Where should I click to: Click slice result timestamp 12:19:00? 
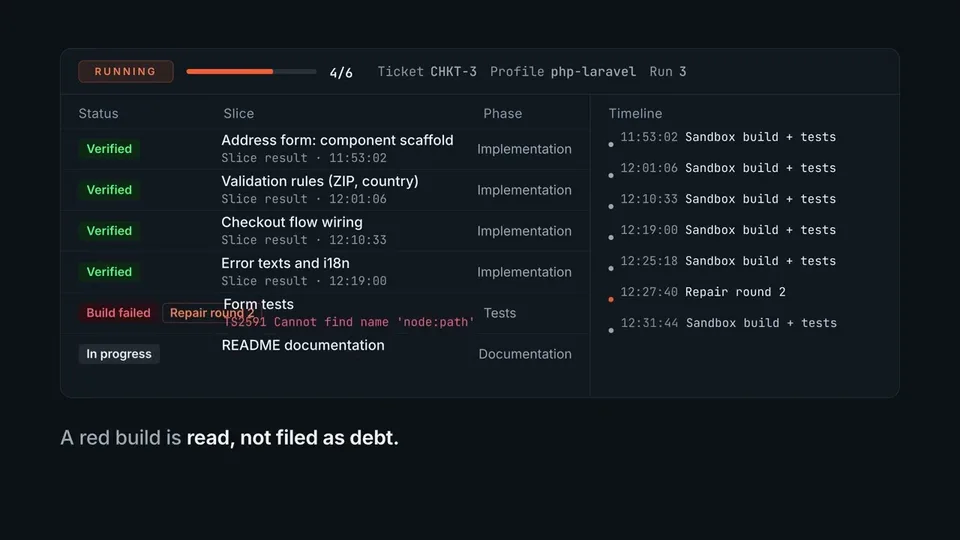tap(358, 281)
